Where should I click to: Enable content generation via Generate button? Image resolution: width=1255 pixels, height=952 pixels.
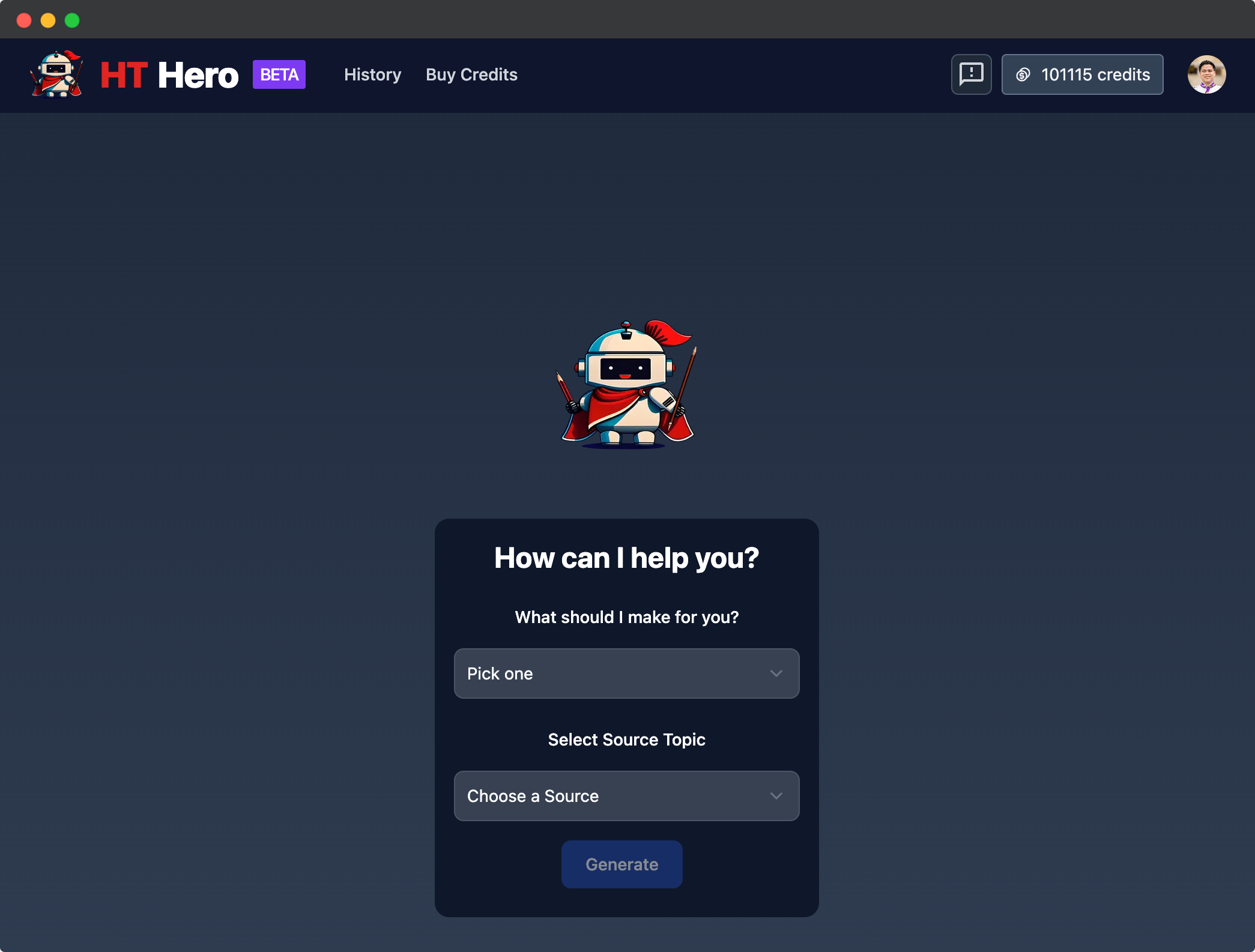(x=622, y=863)
